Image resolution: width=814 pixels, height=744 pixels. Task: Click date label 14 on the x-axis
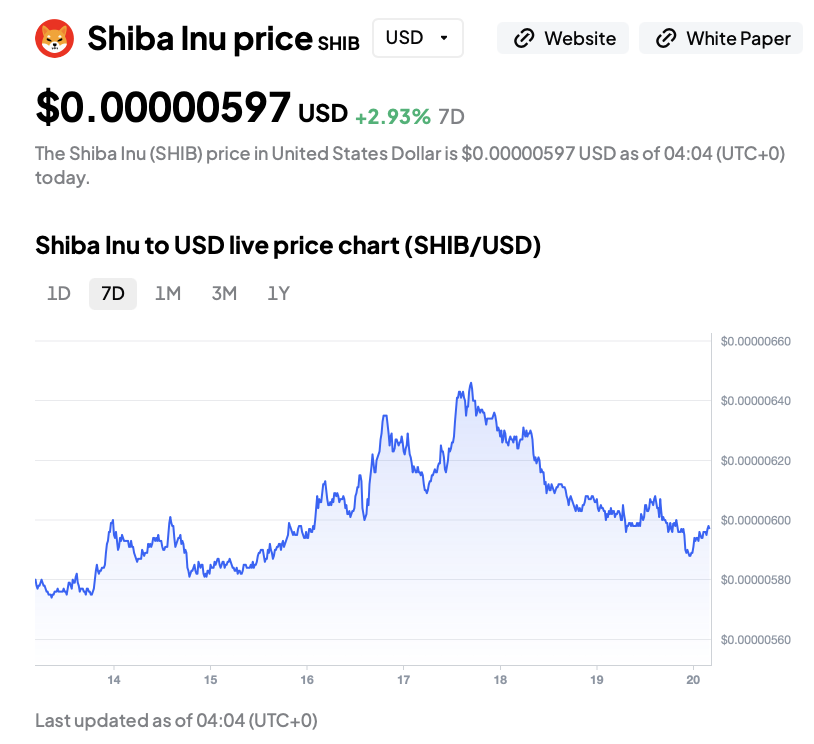pyautogui.click(x=114, y=680)
